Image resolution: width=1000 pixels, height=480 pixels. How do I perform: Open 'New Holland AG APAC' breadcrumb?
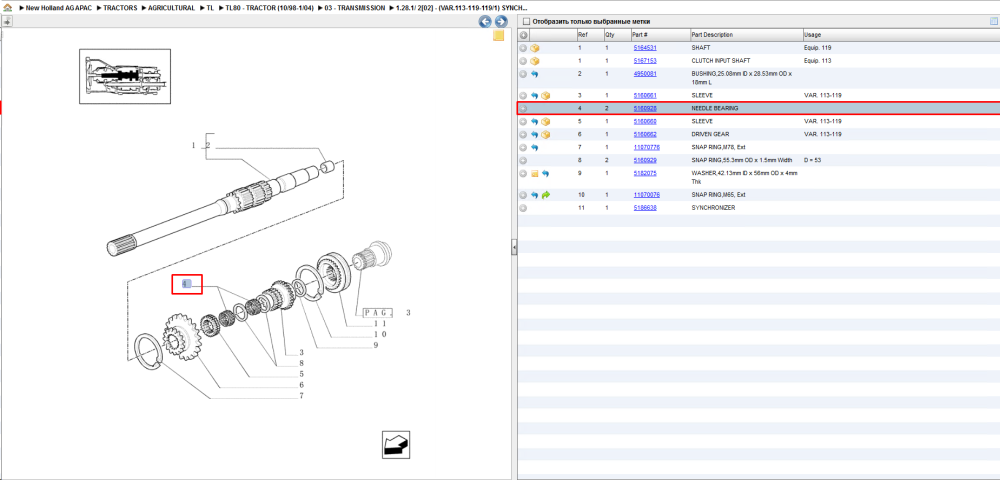point(60,8)
